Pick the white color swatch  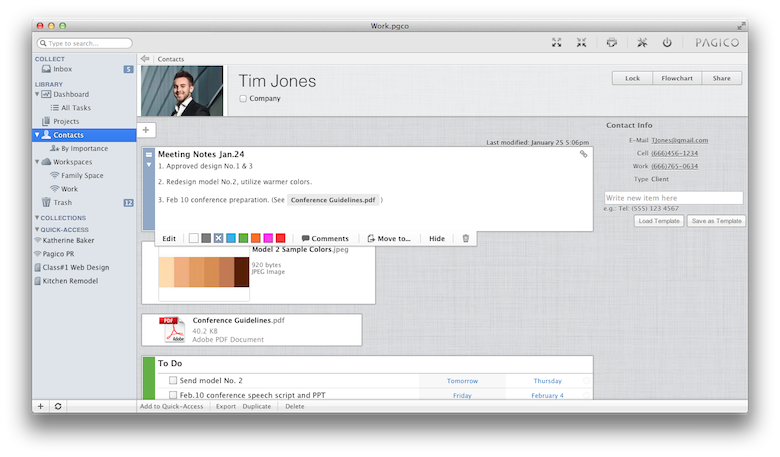coord(194,238)
